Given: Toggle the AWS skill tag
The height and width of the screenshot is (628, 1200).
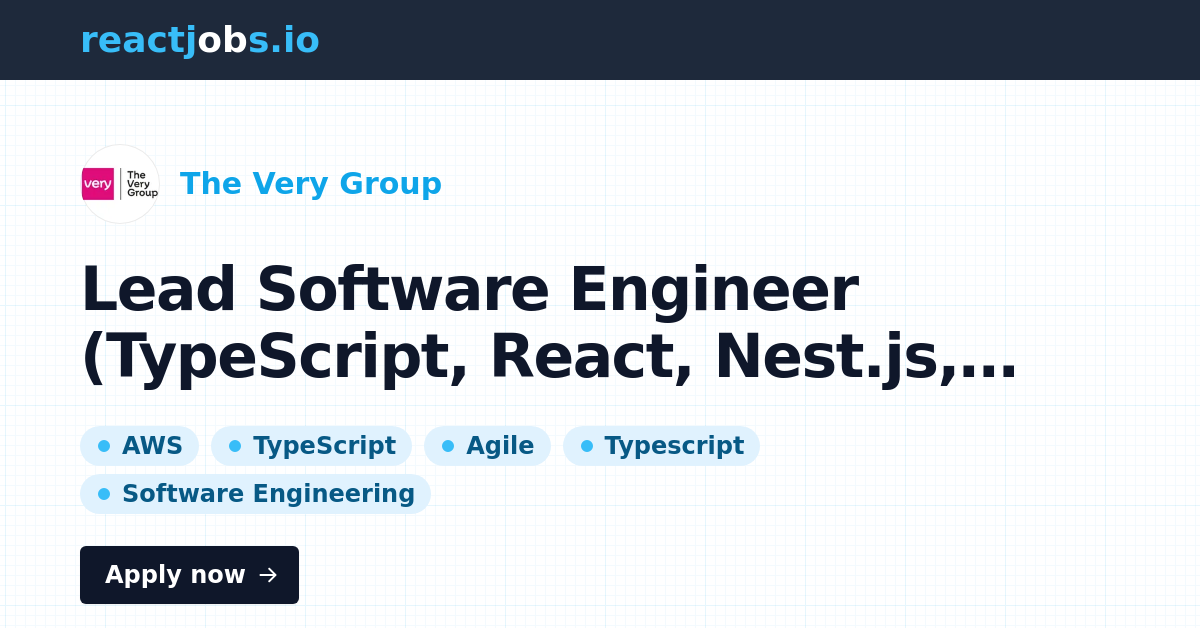Looking at the screenshot, I should [x=140, y=446].
